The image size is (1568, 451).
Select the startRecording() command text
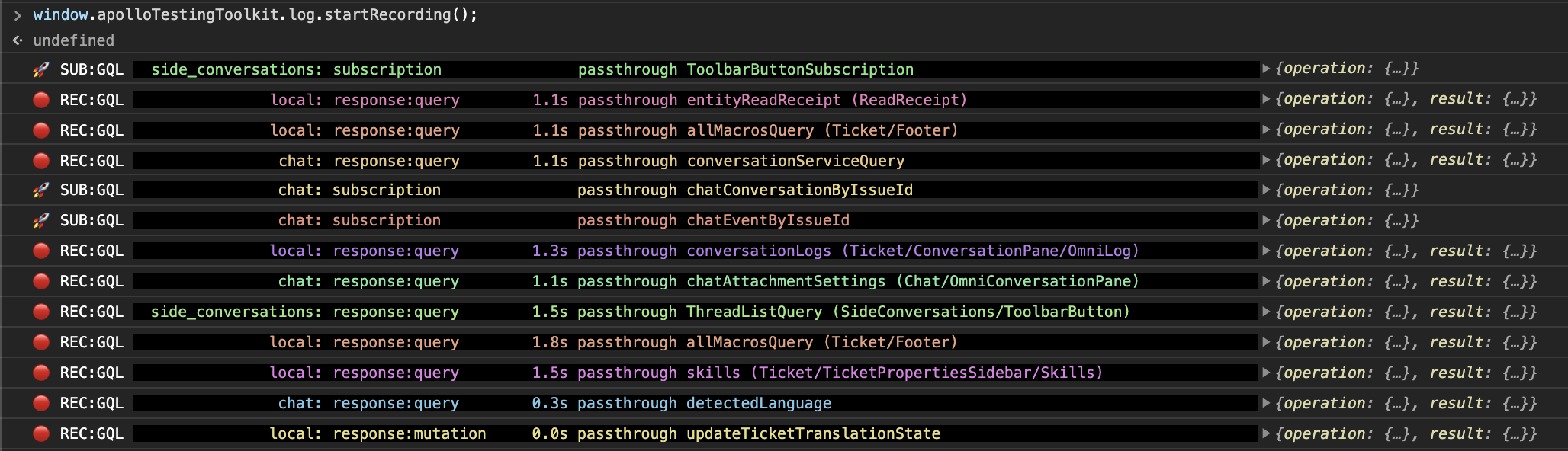pos(255,15)
